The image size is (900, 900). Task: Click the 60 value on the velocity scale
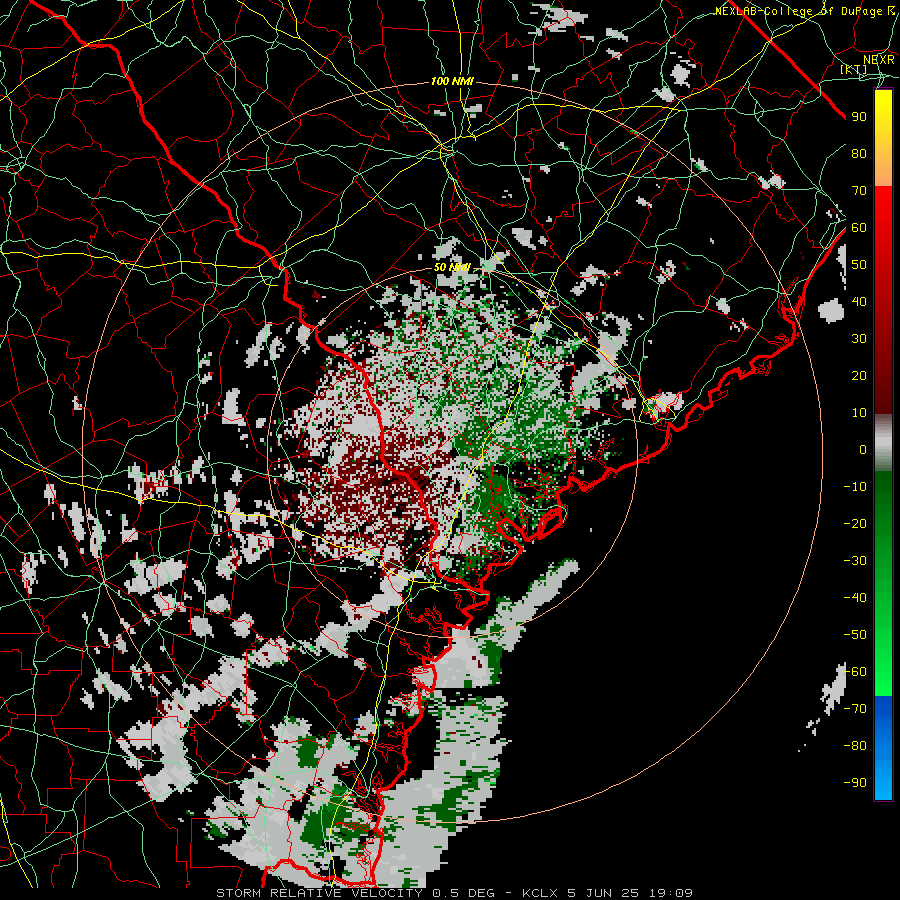pyautogui.click(x=859, y=228)
